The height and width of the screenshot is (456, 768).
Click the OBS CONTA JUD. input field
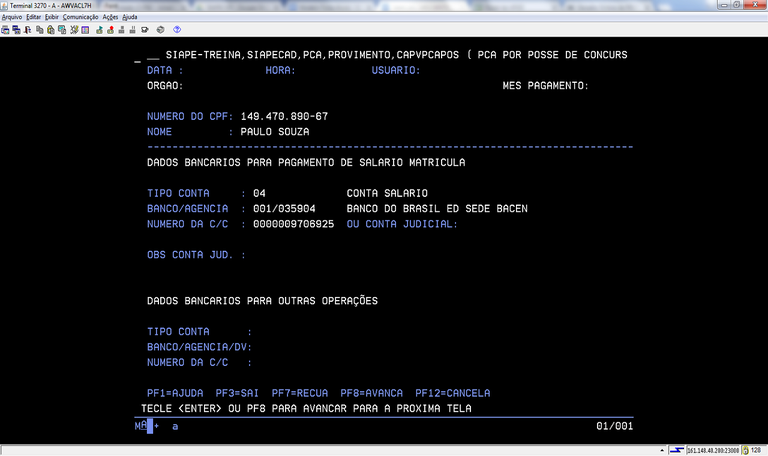(x=300, y=255)
